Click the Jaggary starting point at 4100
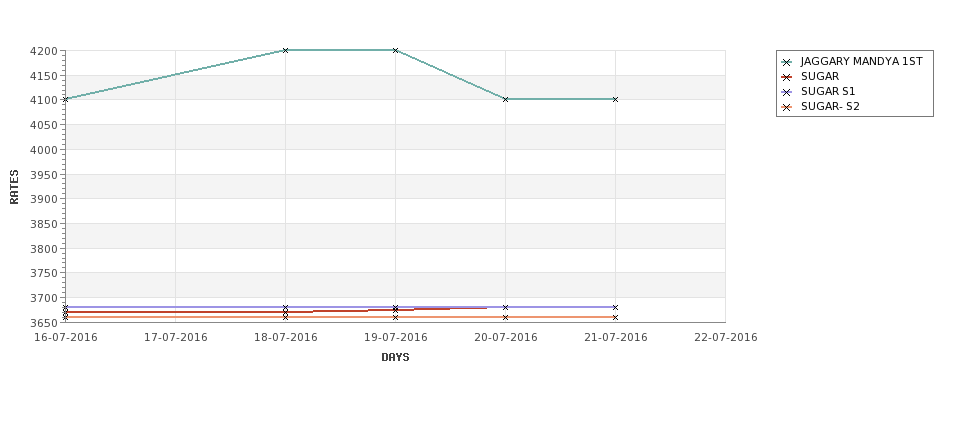The width and height of the screenshot is (975, 429). [x=65, y=99]
